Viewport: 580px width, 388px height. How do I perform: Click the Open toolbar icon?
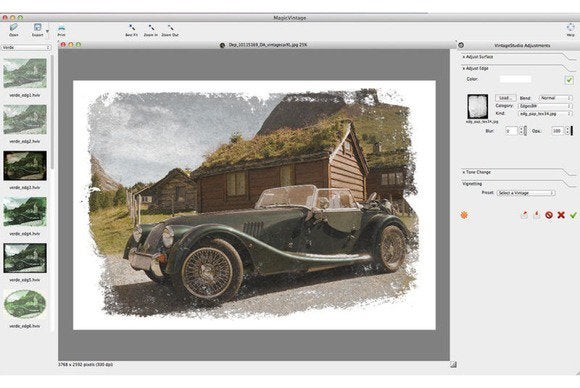coord(14,30)
